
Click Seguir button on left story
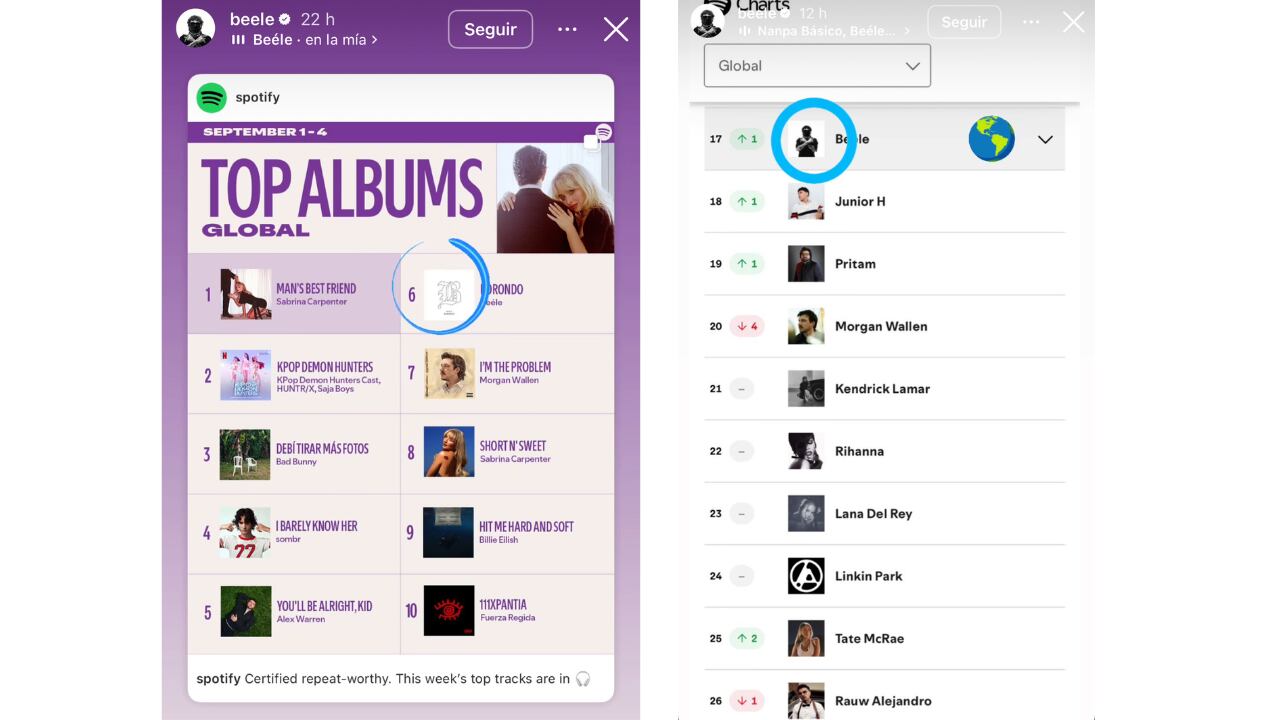[490, 29]
